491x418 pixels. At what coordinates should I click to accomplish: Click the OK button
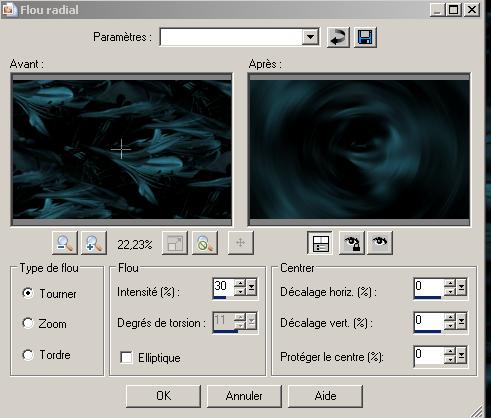(163, 396)
